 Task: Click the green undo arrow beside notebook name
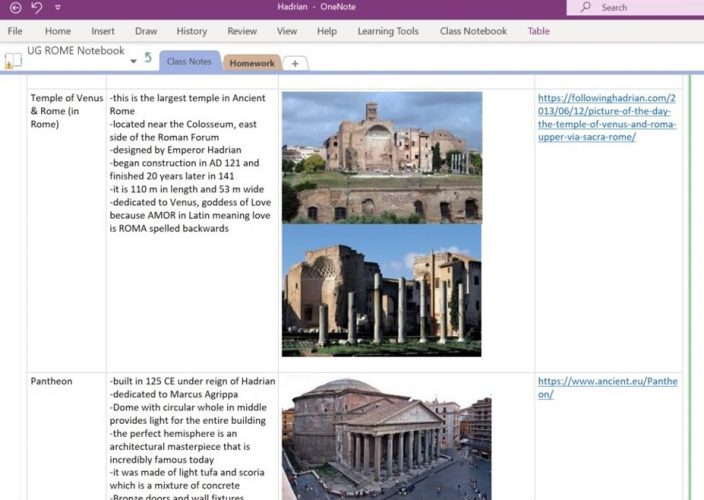click(x=148, y=58)
